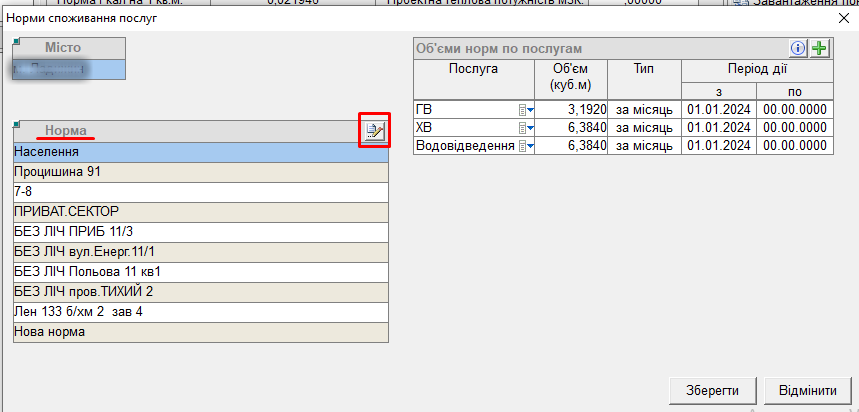Select the Нова норма row
The width and height of the screenshot is (859, 412).
tap(200, 332)
